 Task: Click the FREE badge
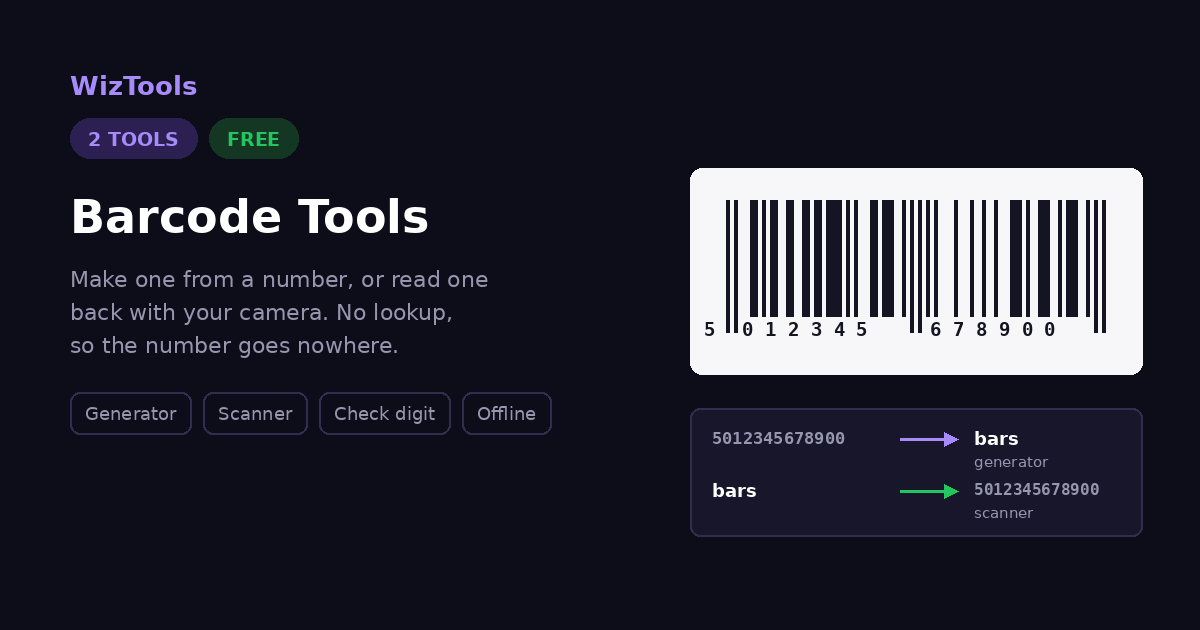click(254, 139)
